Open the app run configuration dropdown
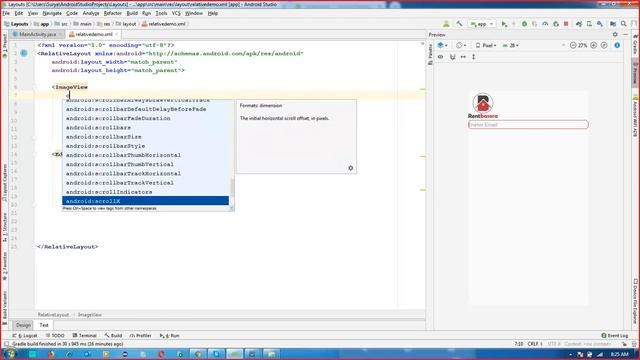The height and width of the screenshot is (360, 640). pos(482,24)
